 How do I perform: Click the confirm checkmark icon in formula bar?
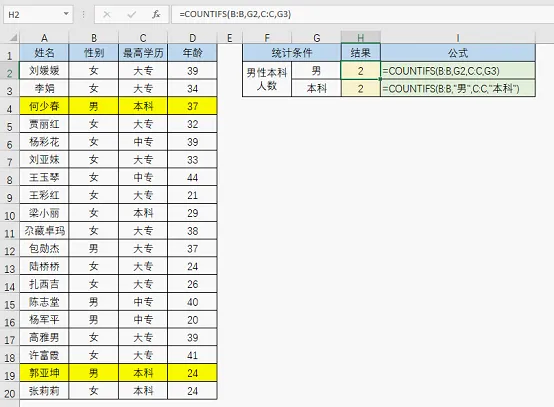[131, 14]
